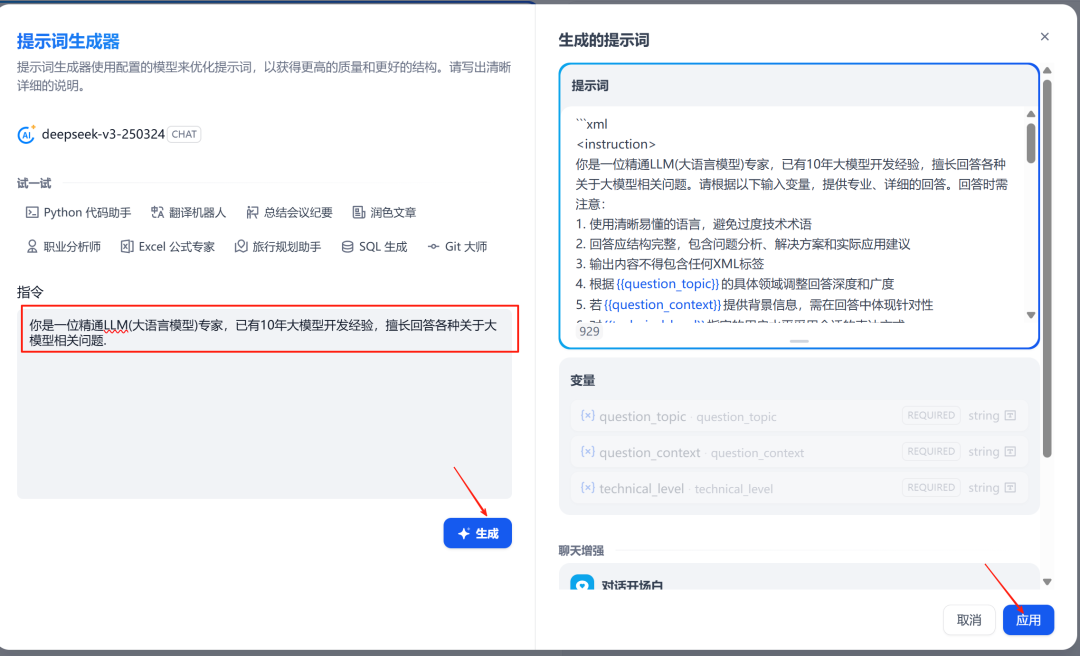Click the text-type icon in technical_level row
The width and height of the screenshot is (1080, 656).
[x=1010, y=487]
